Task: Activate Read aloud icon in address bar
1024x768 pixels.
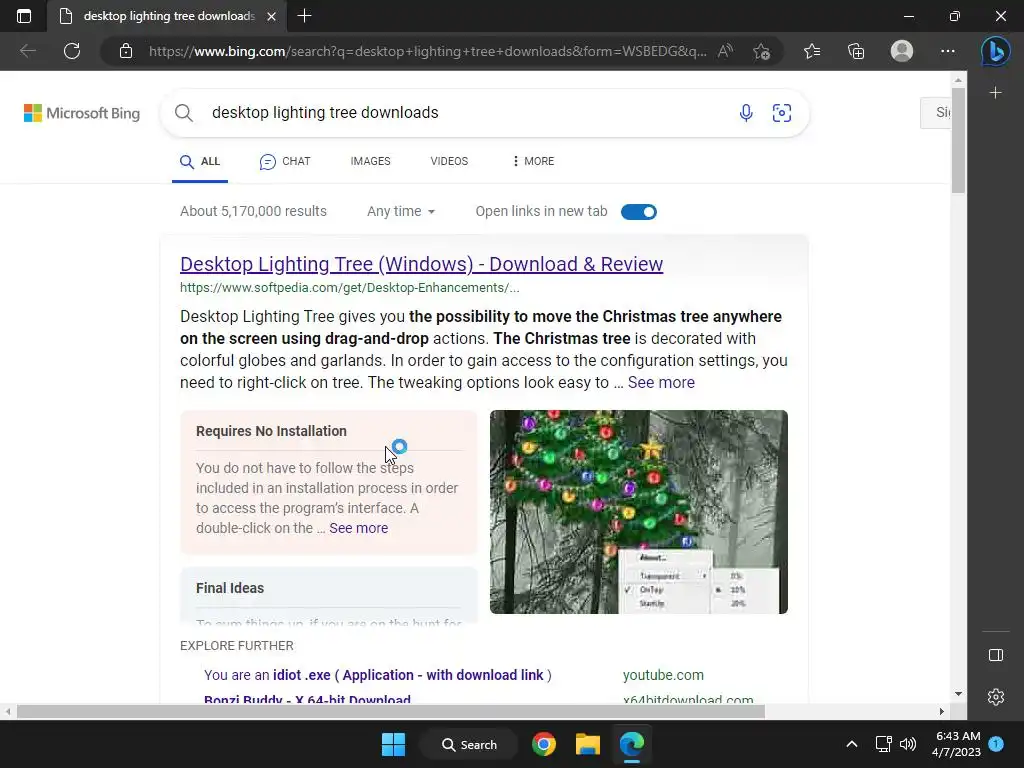Action: click(x=725, y=51)
